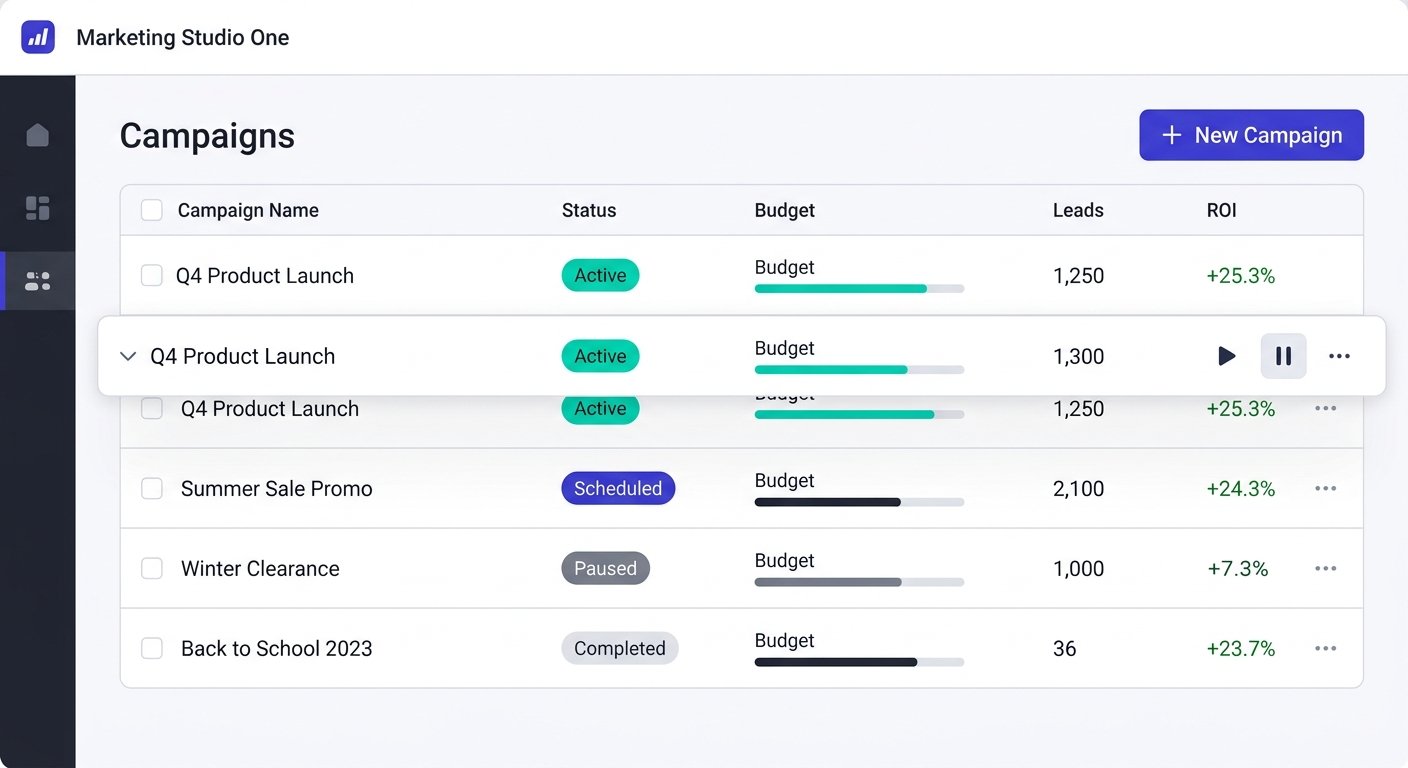The image size is (1408, 768).
Task: Pause the hovered Q4 Product Launch campaign
Action: 1283,356
